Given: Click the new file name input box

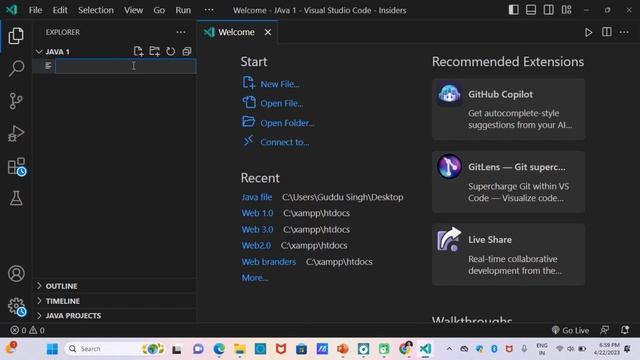Looking at the screenshot, I should click(126, 66).
